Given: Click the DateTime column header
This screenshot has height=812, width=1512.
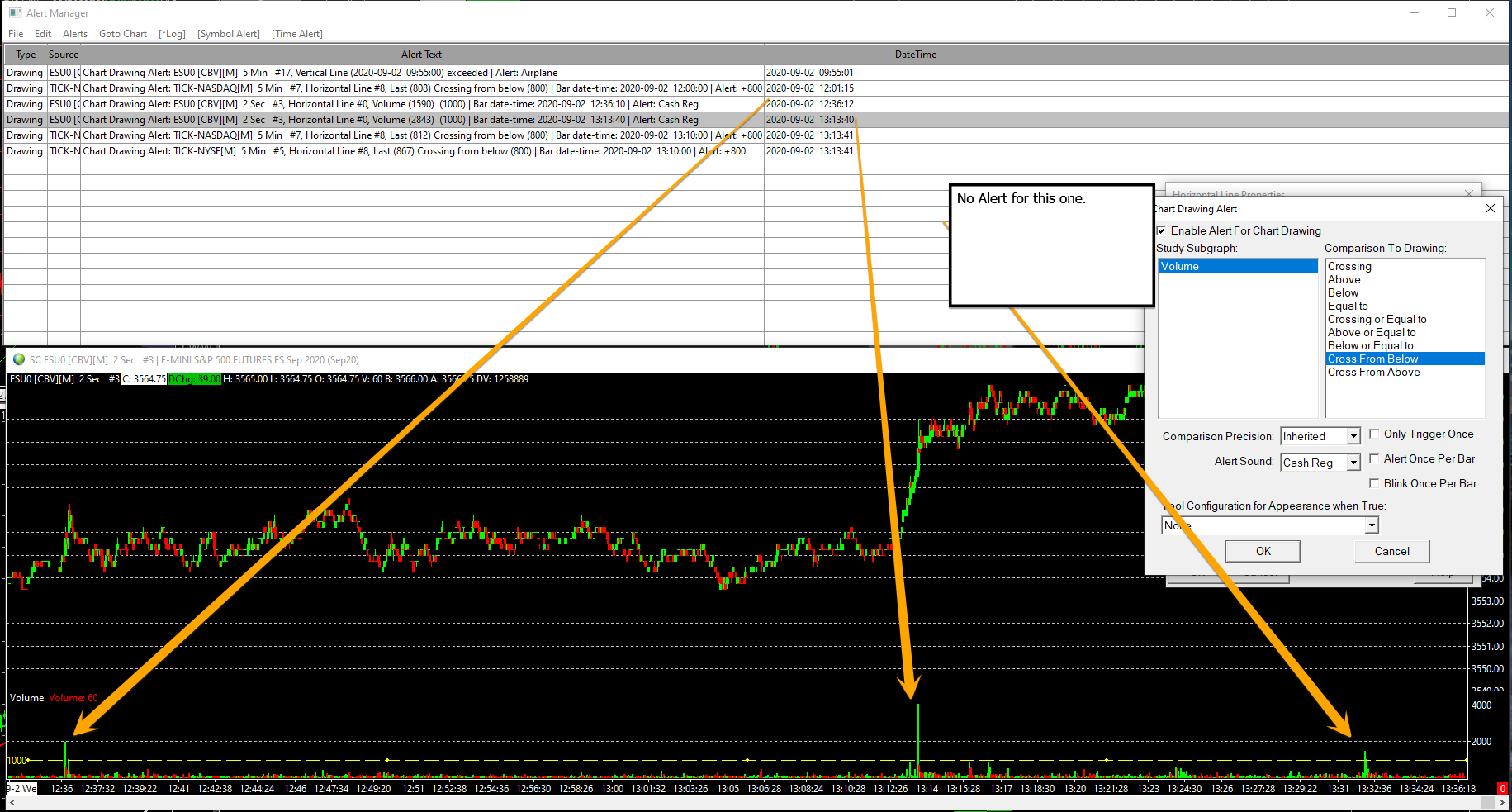Looking at the screenshot, I should [916, 55].
